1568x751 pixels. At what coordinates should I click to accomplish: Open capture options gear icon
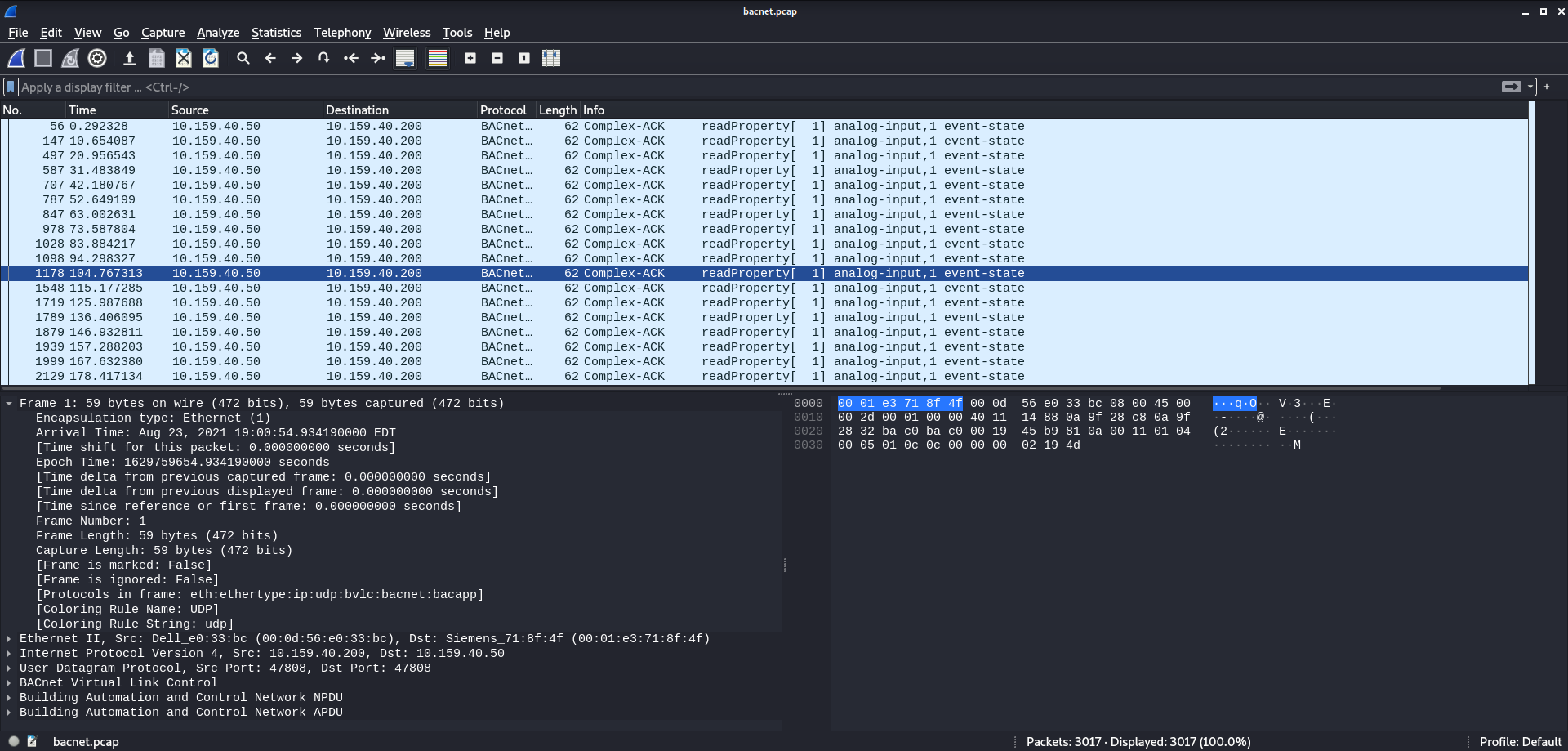pyautogui.click(x=97, y=58)
